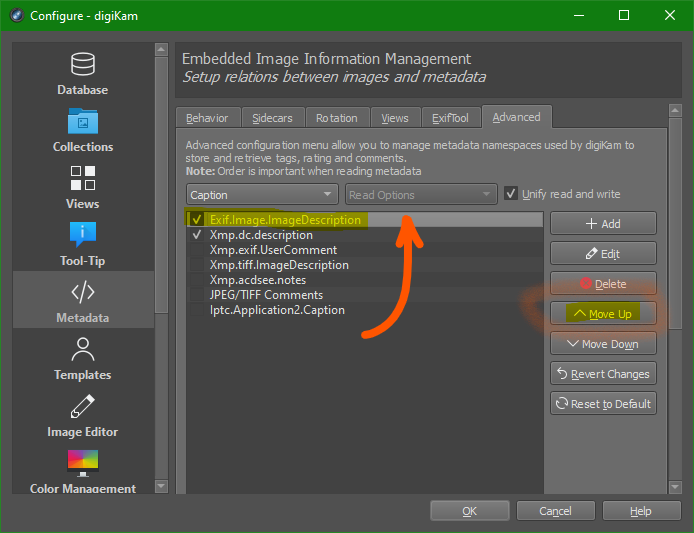Image resolution: width=694 pixels, height=533 pixels.
Task: Click the digiKam app icon in title bar
Action: 17,15
